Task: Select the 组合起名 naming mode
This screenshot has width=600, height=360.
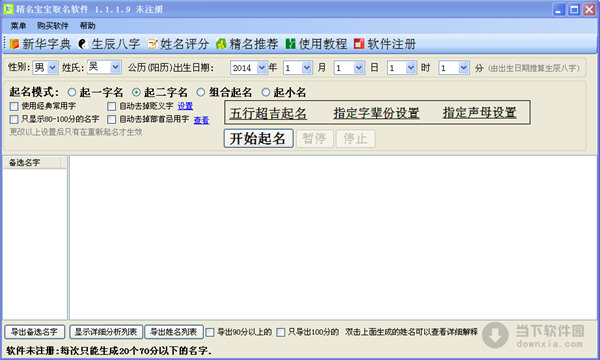Action: (x=201, y=92)
